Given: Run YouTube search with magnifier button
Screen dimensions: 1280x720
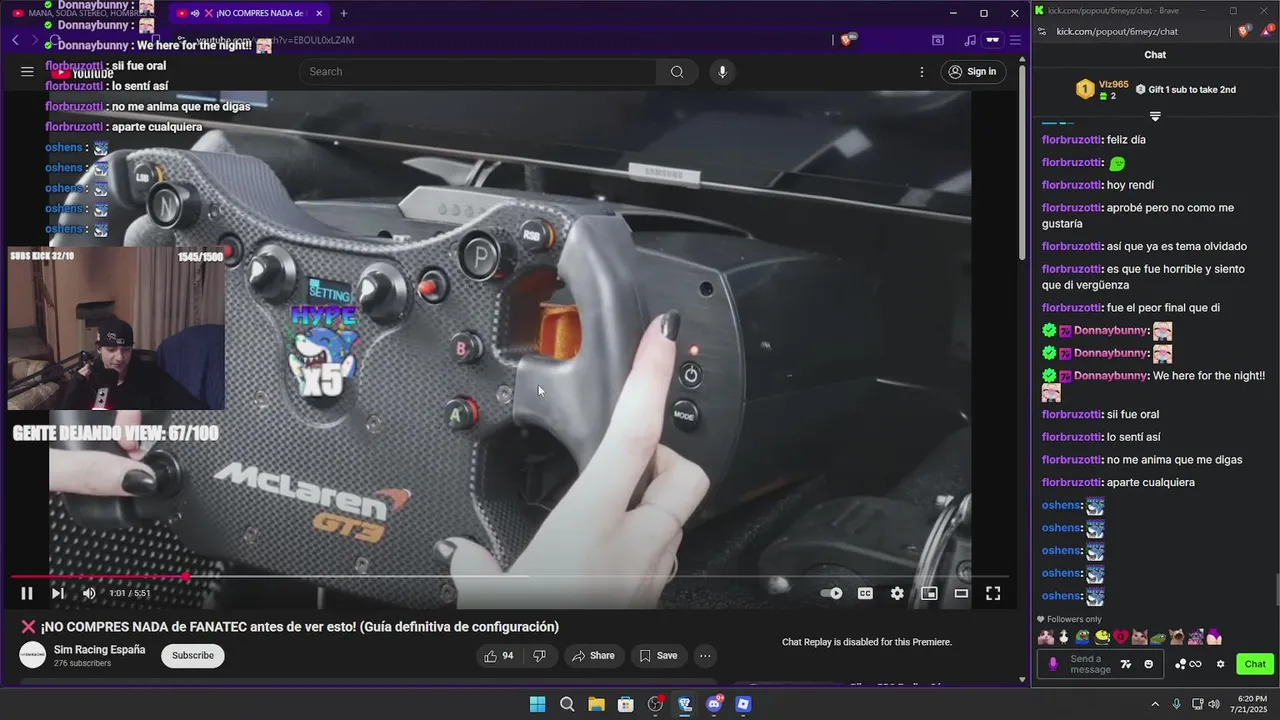Looking at the screenshot, I should (677, 72).
